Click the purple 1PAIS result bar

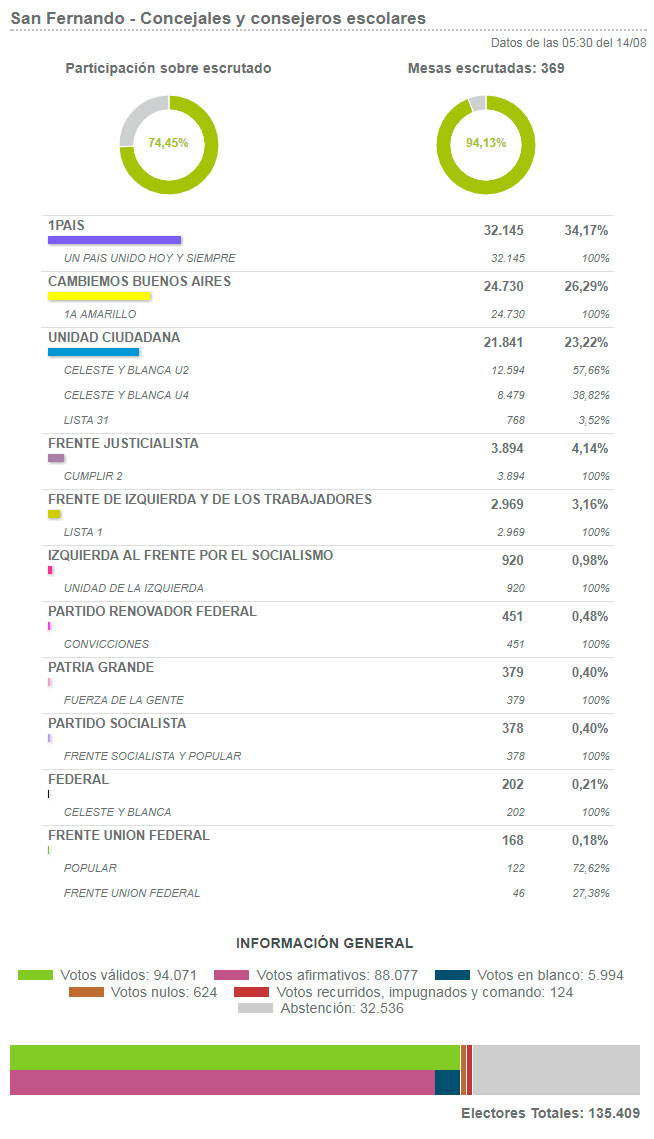(114, 240)
